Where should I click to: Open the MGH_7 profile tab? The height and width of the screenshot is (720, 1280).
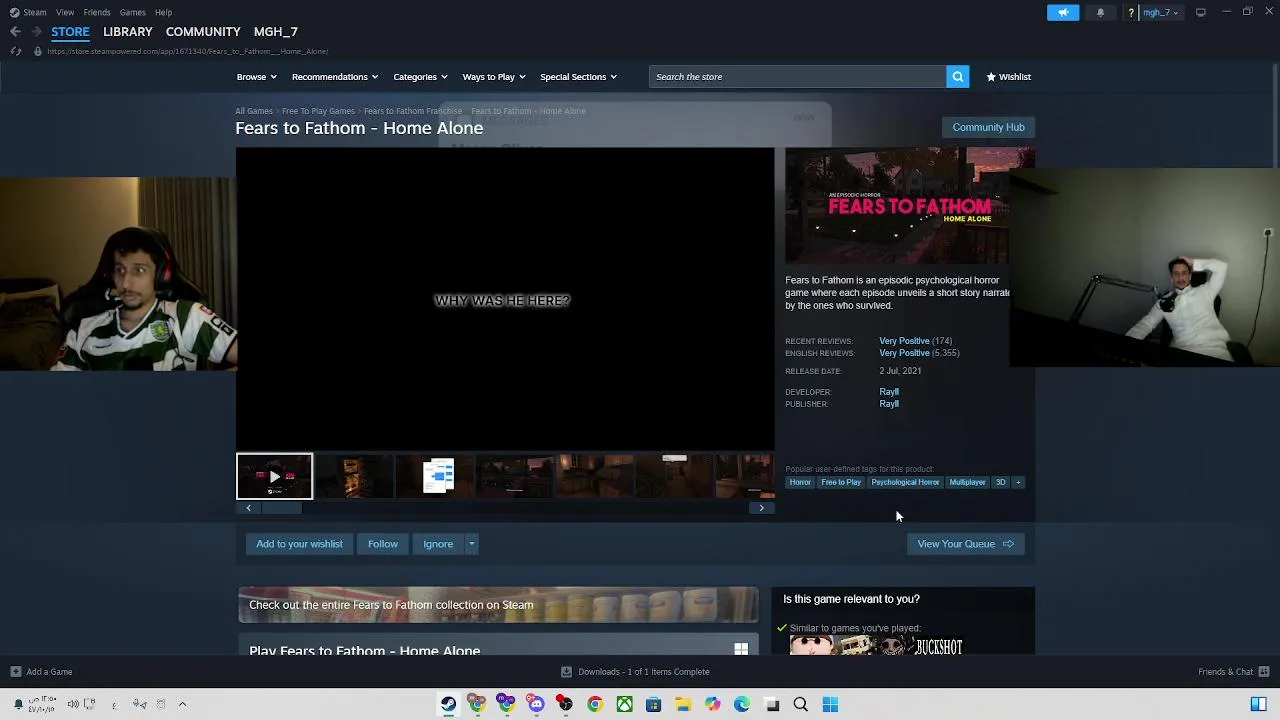pos(276,32)
